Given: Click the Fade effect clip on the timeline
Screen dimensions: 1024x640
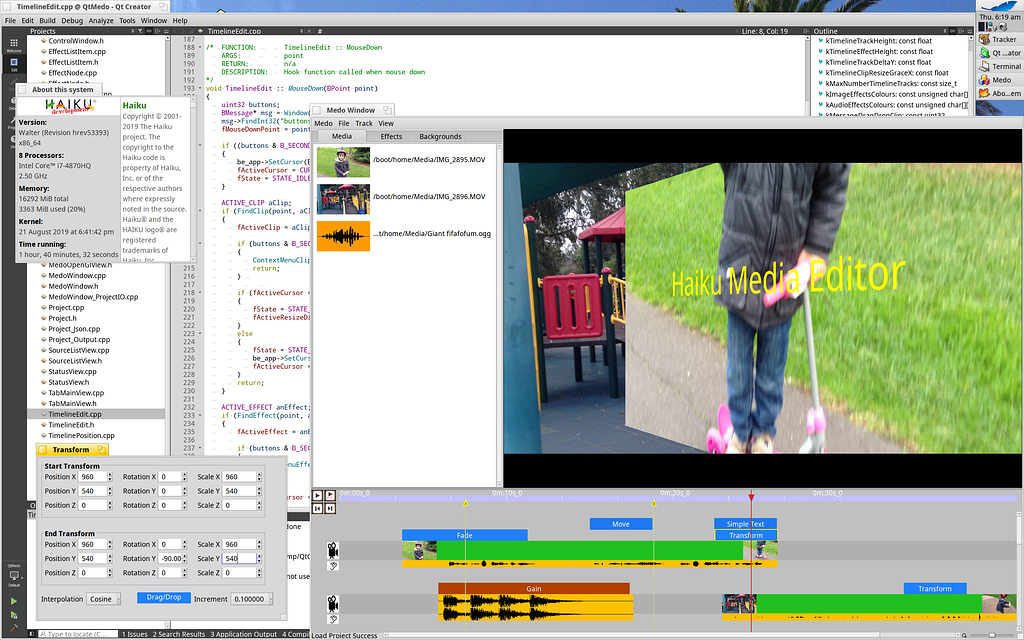Looking at the screenshot, I should [464, 535].
